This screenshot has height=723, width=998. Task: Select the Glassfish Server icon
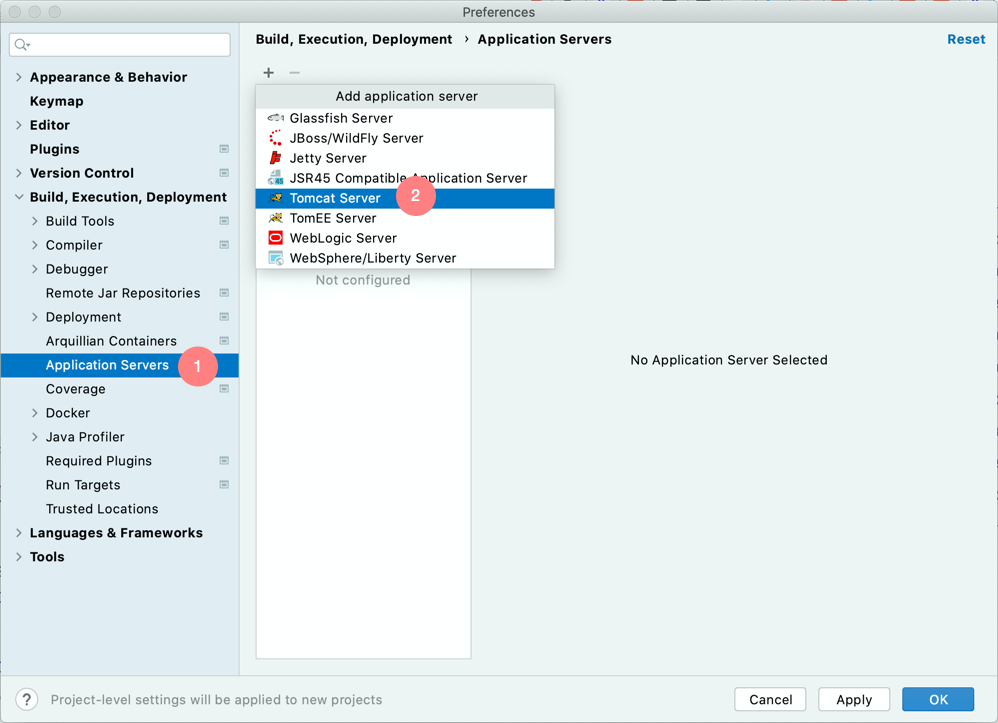[x=276, y=118]
